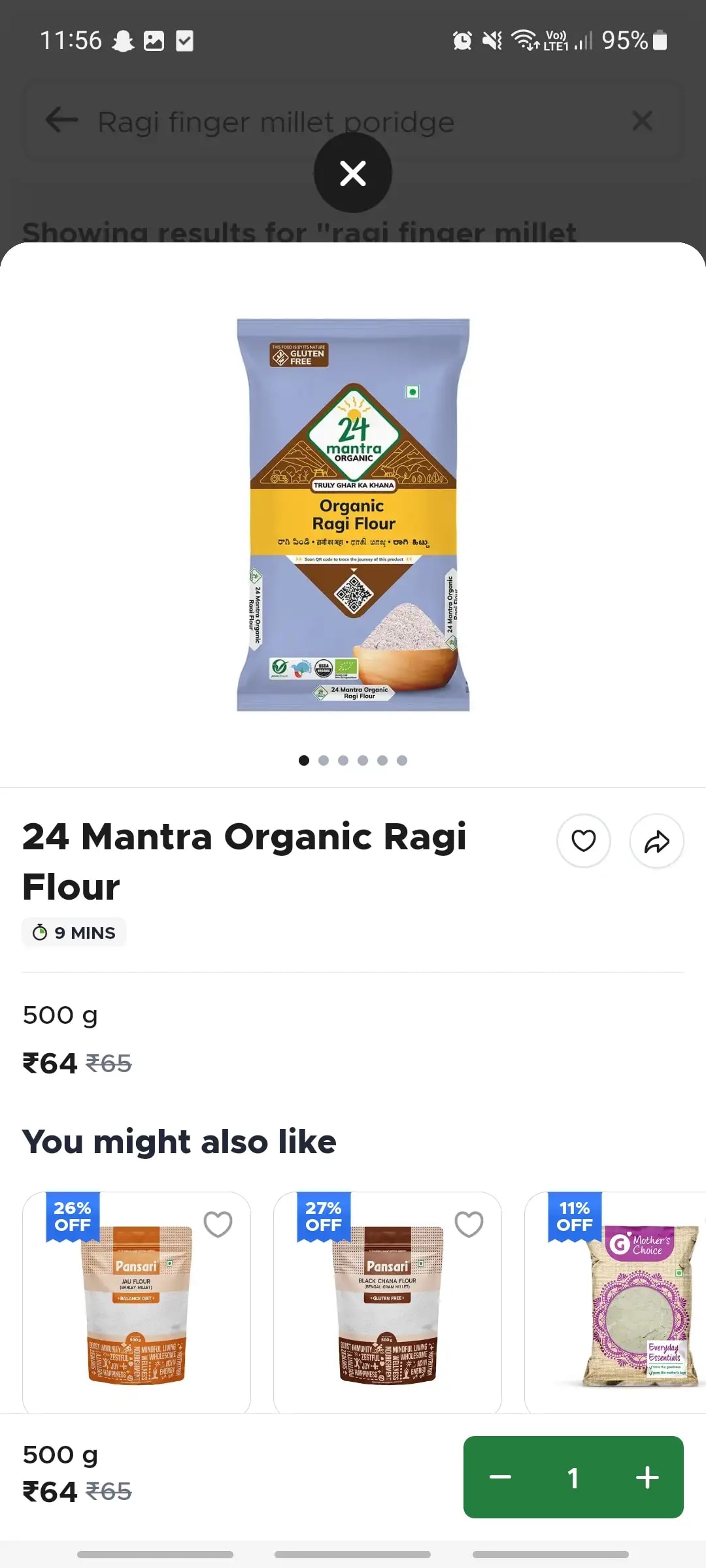Decrease quantity with minus button
Viewport: 706px width, 1568px height.
501,1477
